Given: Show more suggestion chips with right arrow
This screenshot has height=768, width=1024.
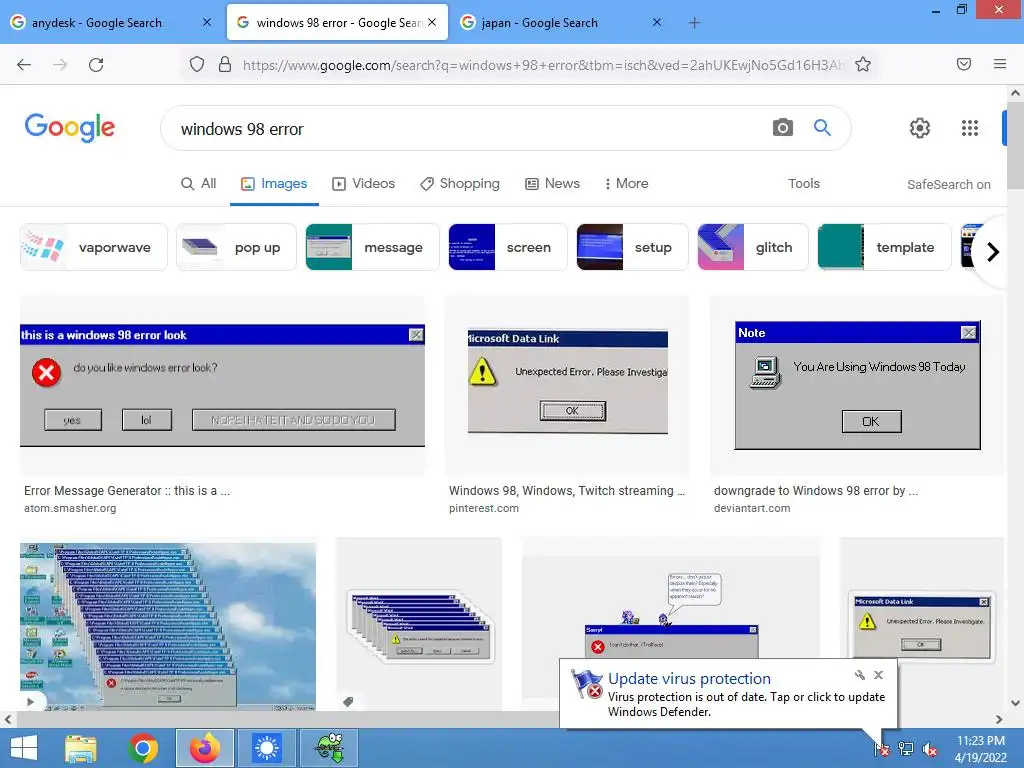Looking at the screenshot, I should (993, 251).
